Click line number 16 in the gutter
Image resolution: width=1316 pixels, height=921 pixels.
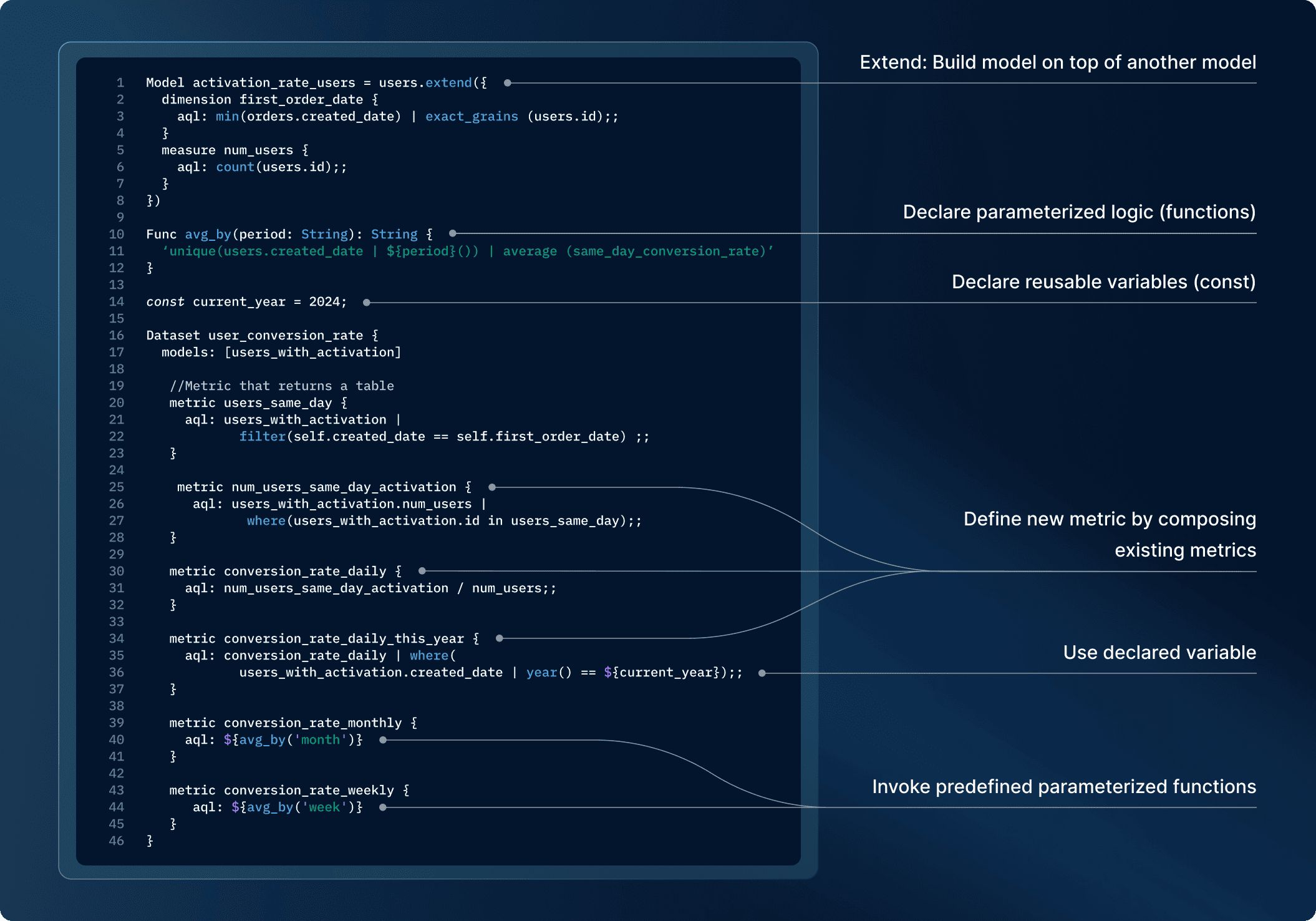point(117,335)
